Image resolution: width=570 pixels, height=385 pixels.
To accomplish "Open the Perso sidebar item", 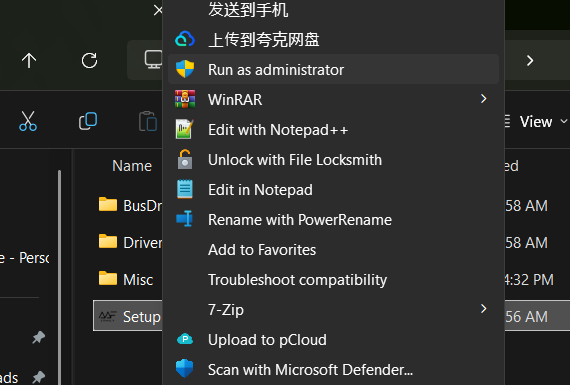I will click(x=25, y=258).
